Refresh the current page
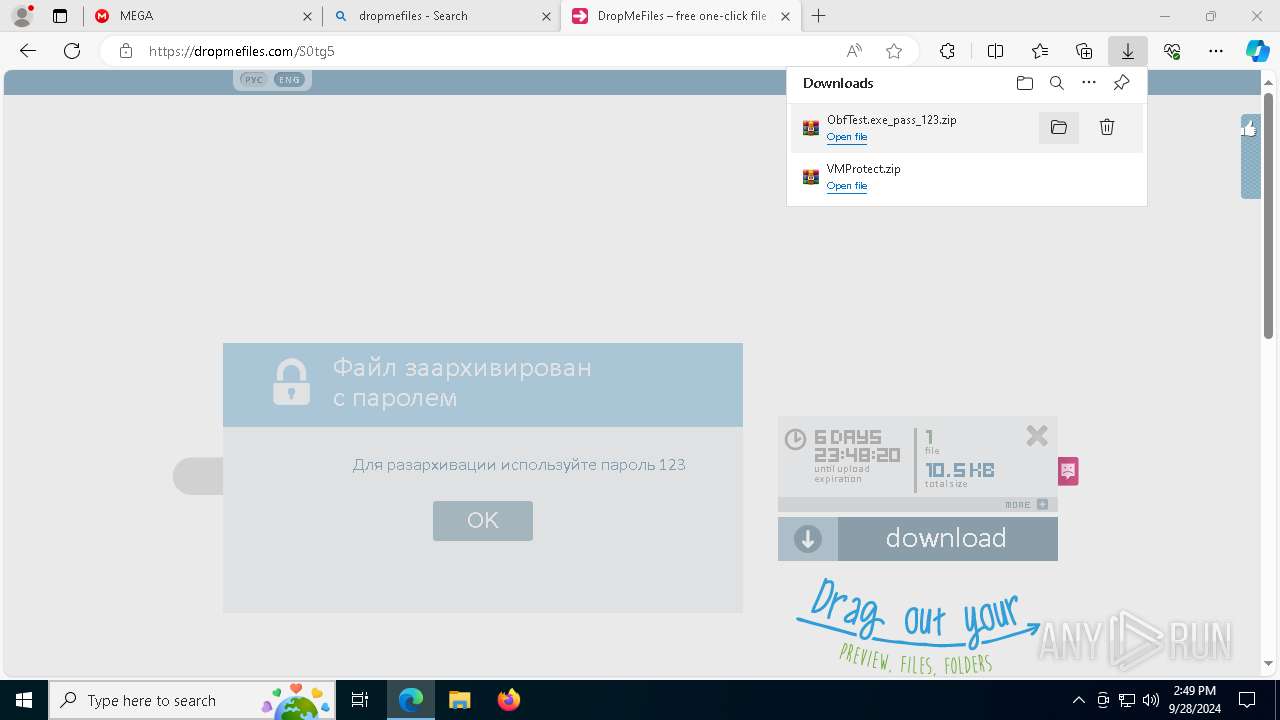Image resolution: width=1280 pixels, height=720 pixels. pos(72,51)
